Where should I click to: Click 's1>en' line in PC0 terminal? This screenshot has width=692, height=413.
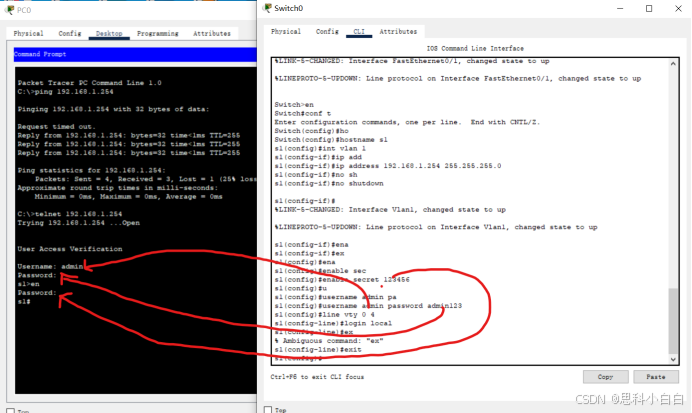[28, 284]
